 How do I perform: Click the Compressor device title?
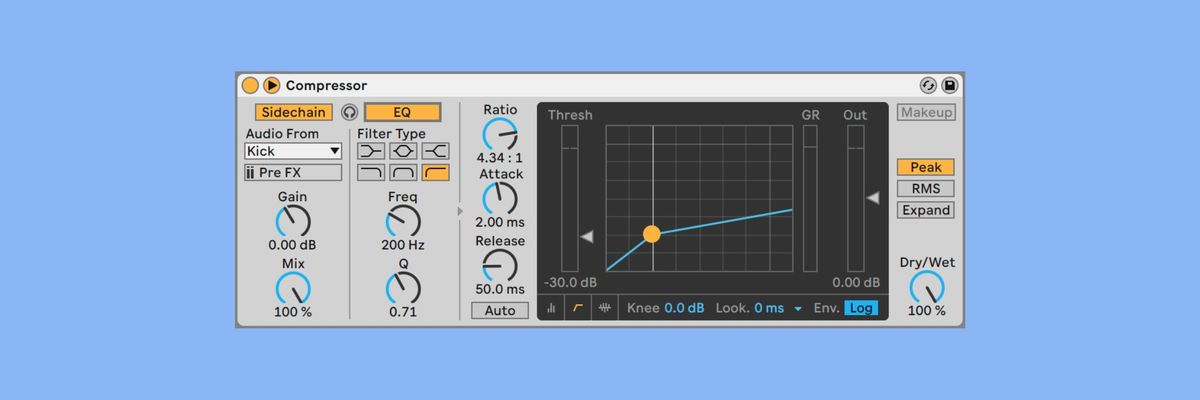click(x=326, y=86)
